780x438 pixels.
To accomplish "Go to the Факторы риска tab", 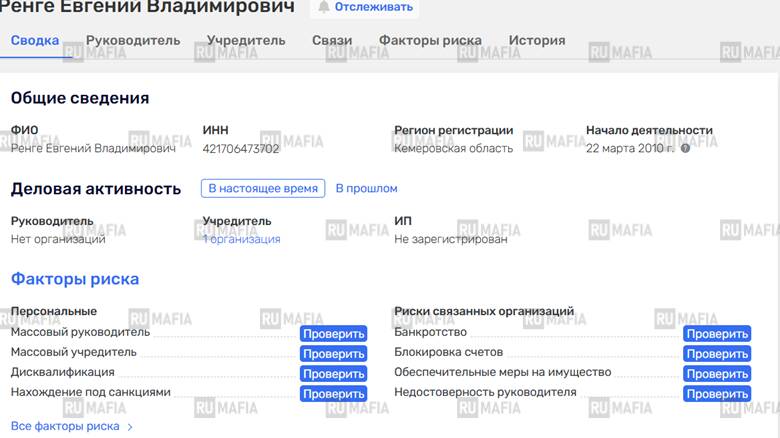I will point(430,40).
